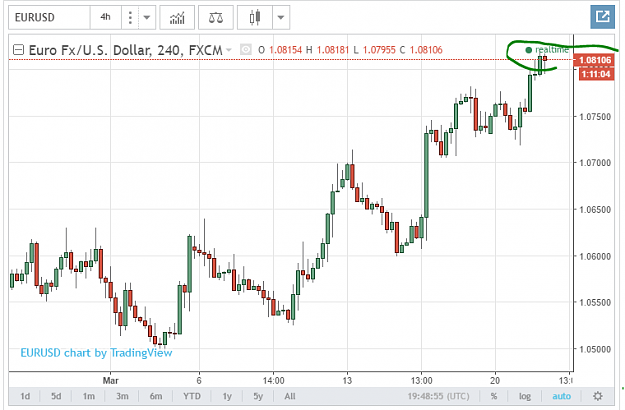The image size is (625, 410).
Task: Select the candlestick chart style icon
Action: [x=255, y=18]
